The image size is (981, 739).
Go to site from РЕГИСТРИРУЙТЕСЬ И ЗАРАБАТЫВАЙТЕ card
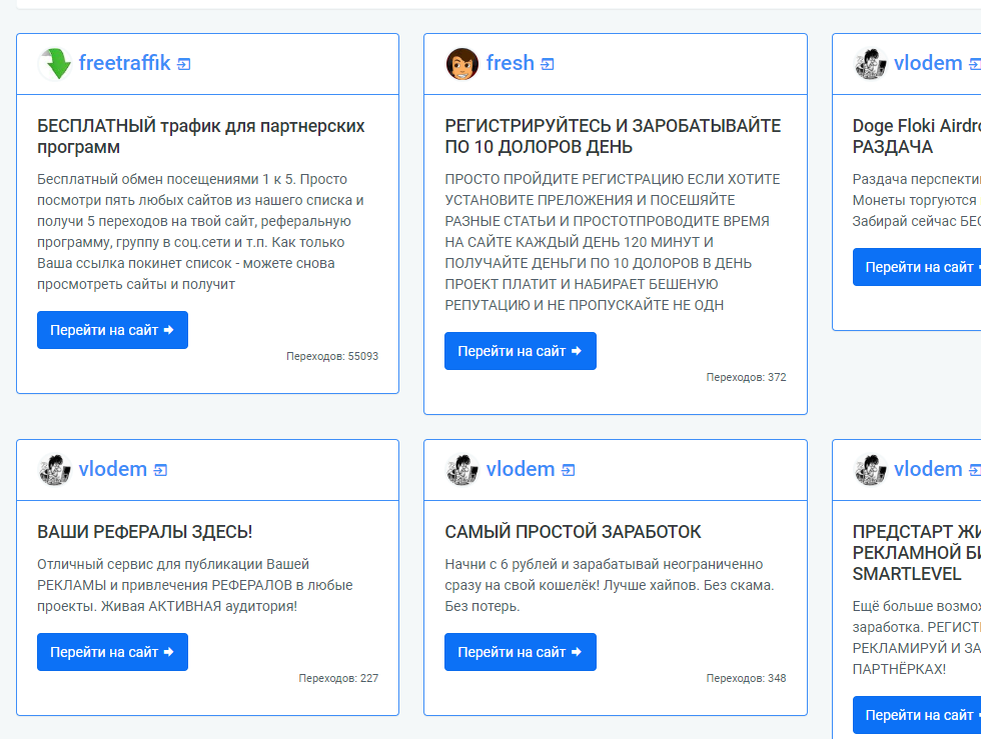click(521, 351)
